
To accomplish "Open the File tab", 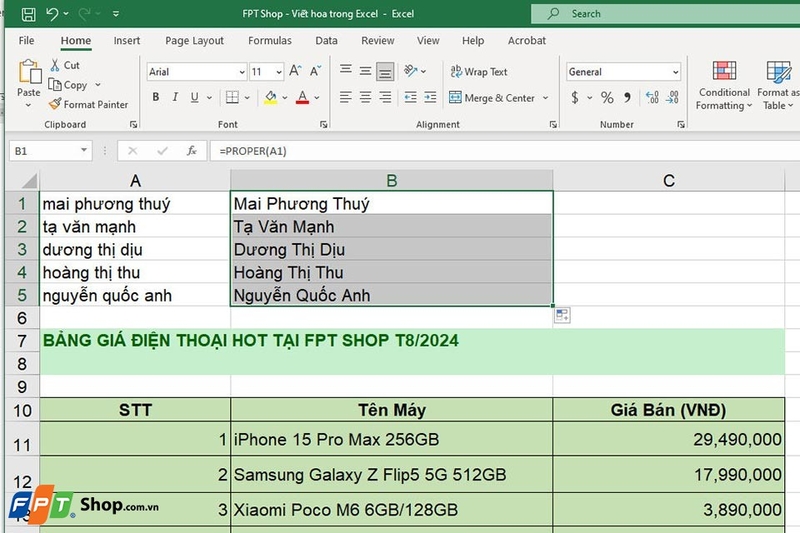I will (x=26, y=40).
